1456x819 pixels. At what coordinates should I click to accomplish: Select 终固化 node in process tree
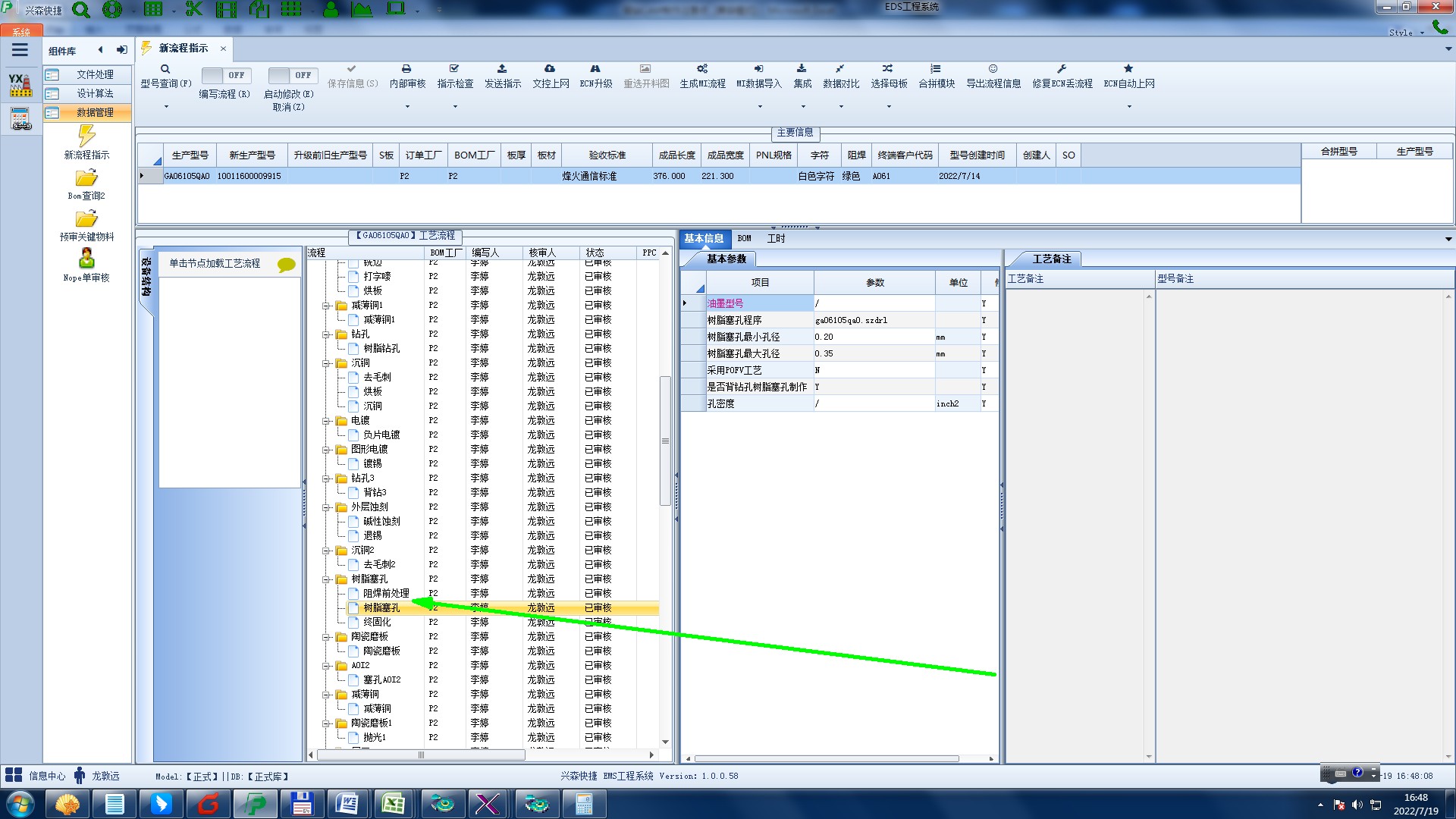point(377,622)
